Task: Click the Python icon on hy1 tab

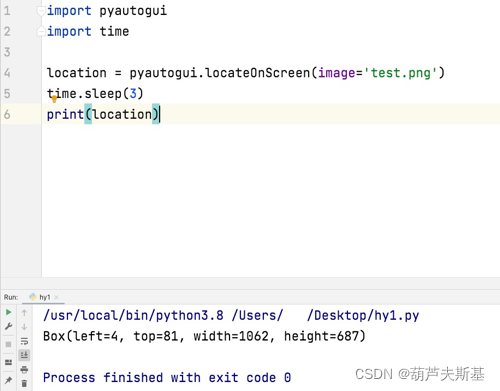Action: point(33,297)
